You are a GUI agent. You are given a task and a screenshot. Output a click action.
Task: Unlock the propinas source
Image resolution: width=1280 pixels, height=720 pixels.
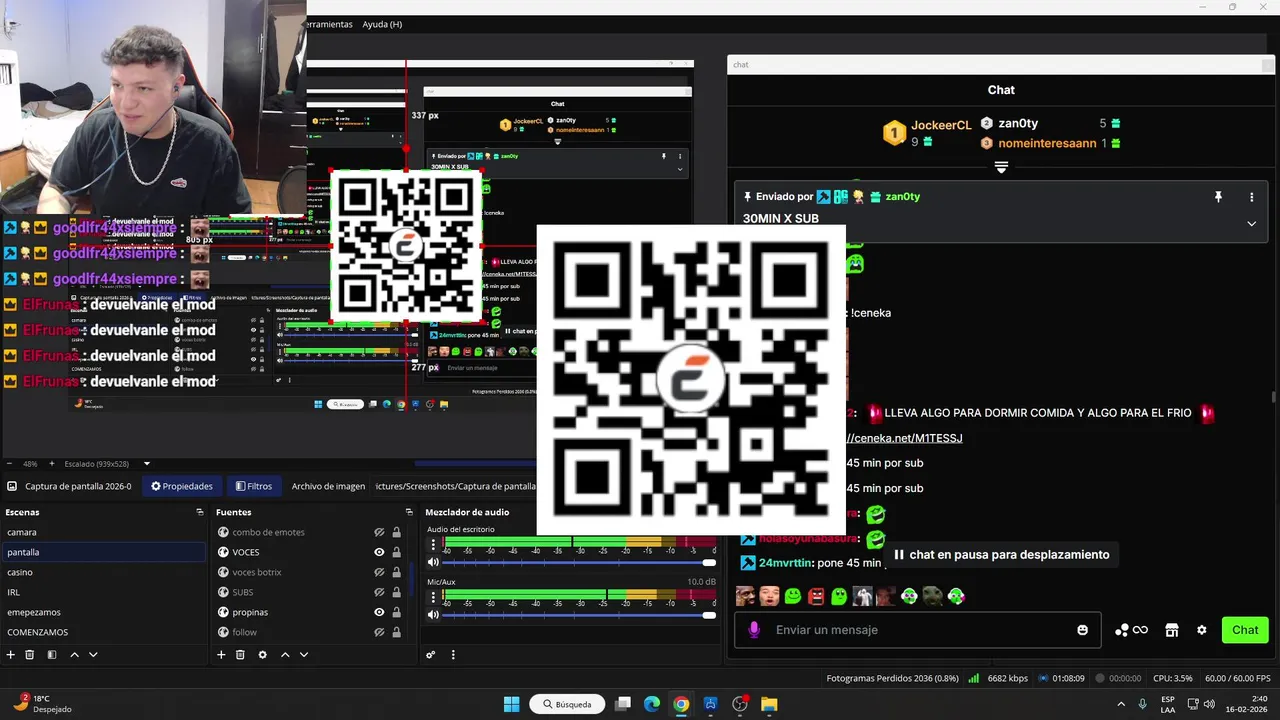(396, 612)
